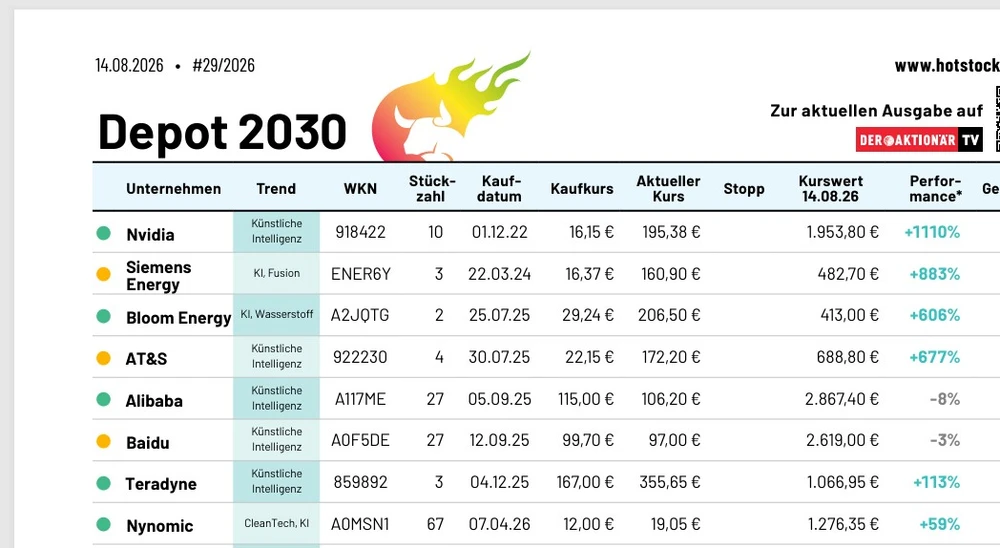This screenshot has width=1000, height=548.
Task: Click Nvidia's +1110% performance value
Action: (932, 232)
